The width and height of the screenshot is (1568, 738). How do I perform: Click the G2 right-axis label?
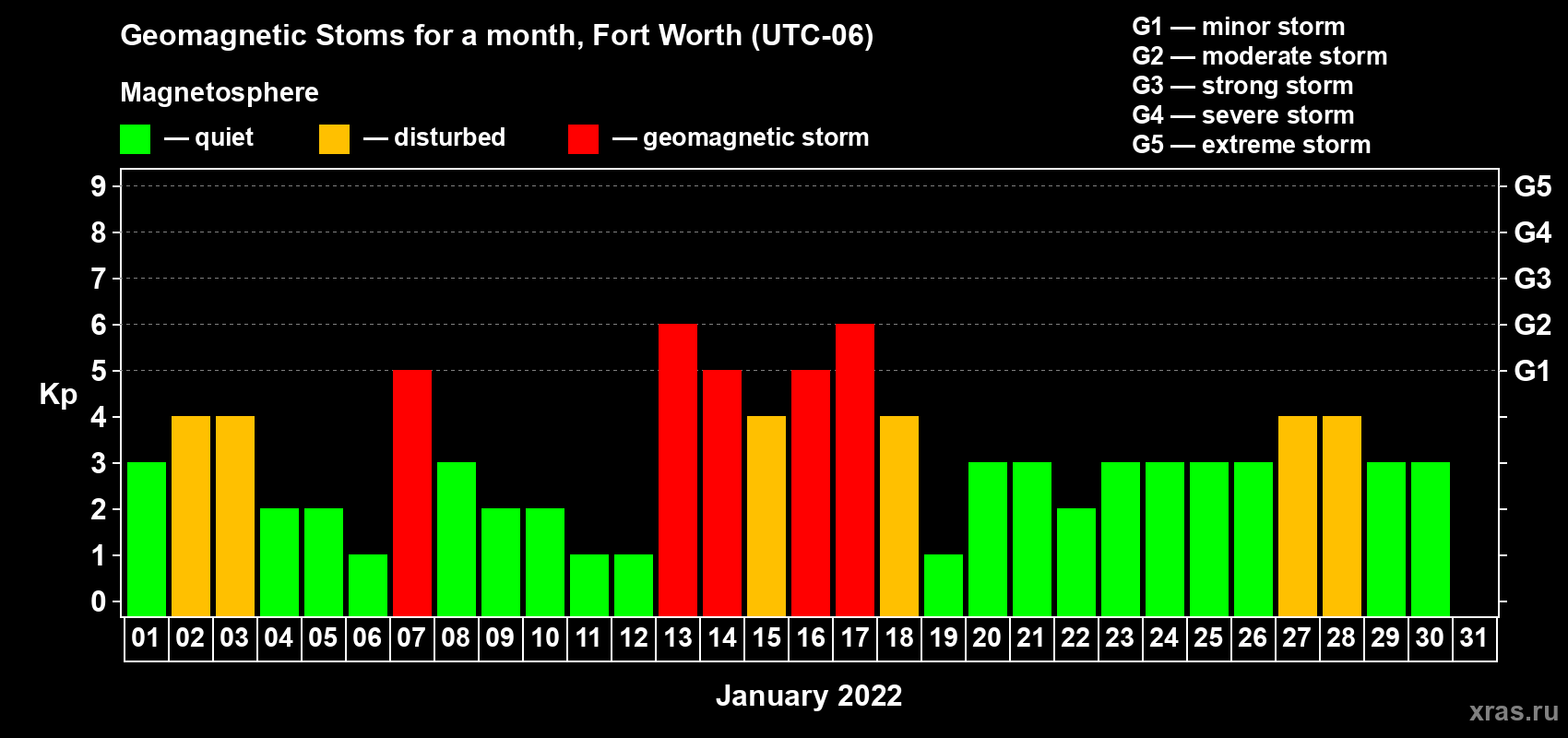(x=1533, y=325)
